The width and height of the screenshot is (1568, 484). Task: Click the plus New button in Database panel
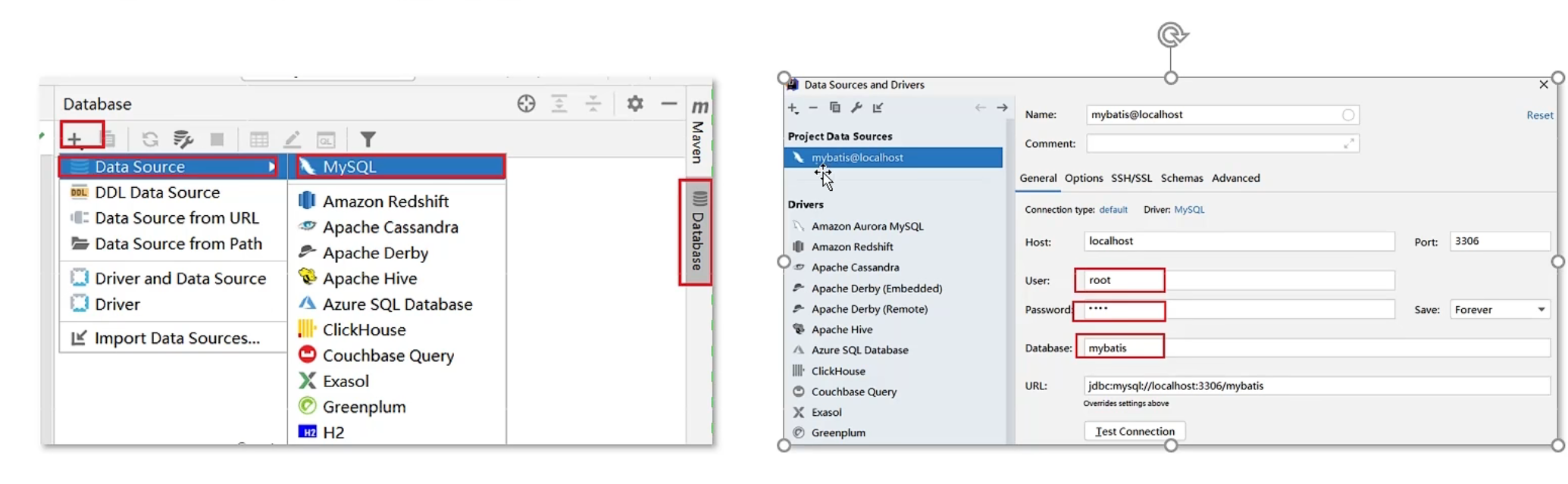click(x=74, y=139)
